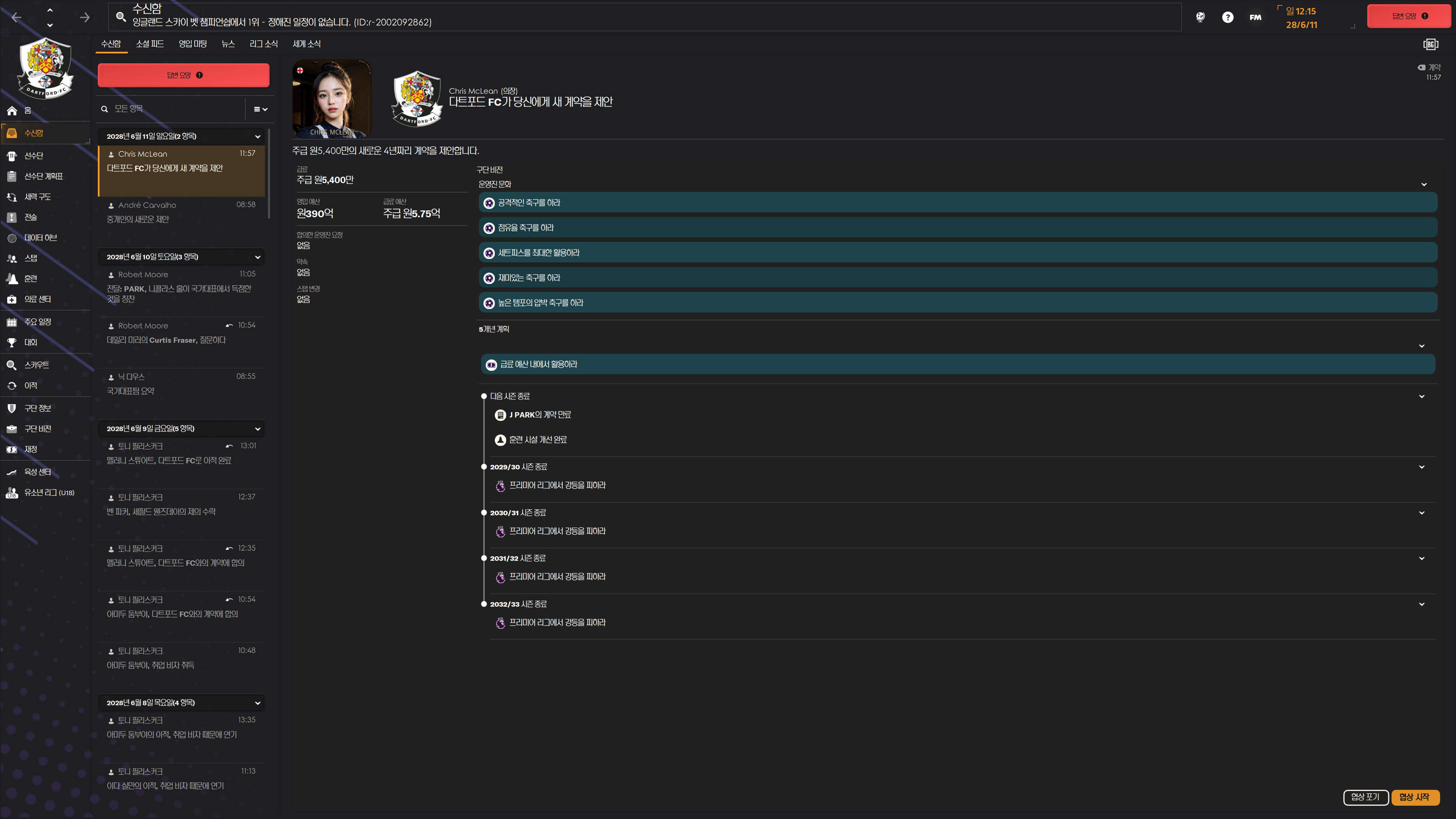Click Chris McLean's portrait thumbnail

tap(332, 98)
